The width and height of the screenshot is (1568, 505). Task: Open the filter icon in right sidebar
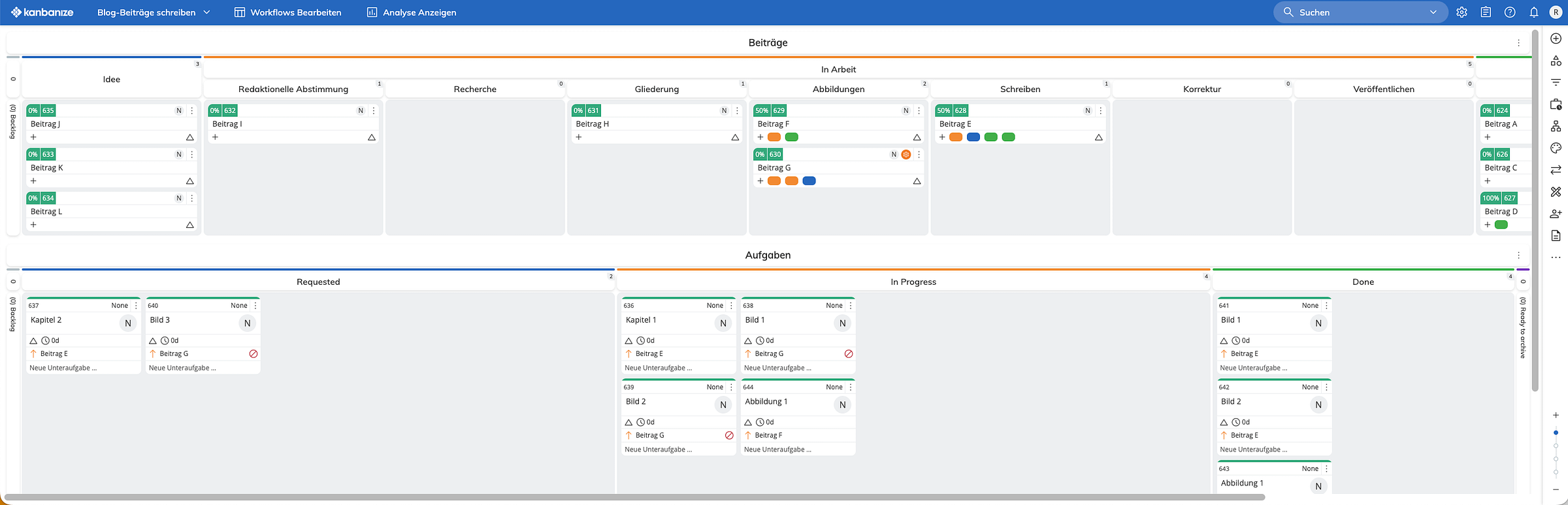pyautogui.click(x=1556, y=82)
